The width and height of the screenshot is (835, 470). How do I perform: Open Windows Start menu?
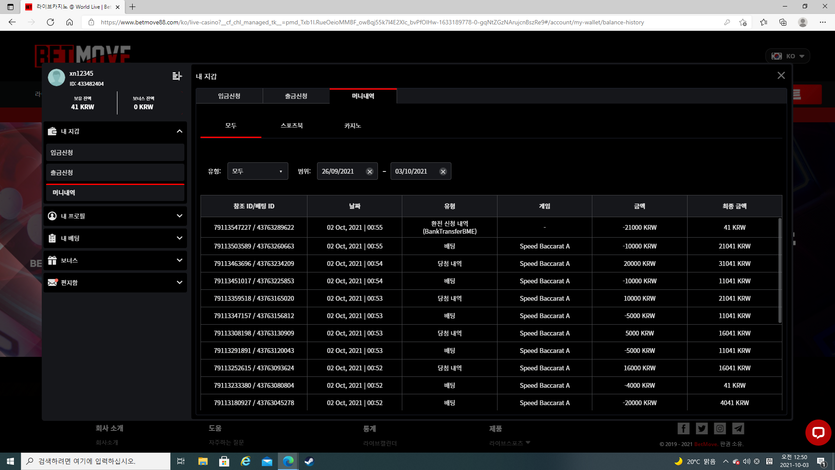pos(10,461)
